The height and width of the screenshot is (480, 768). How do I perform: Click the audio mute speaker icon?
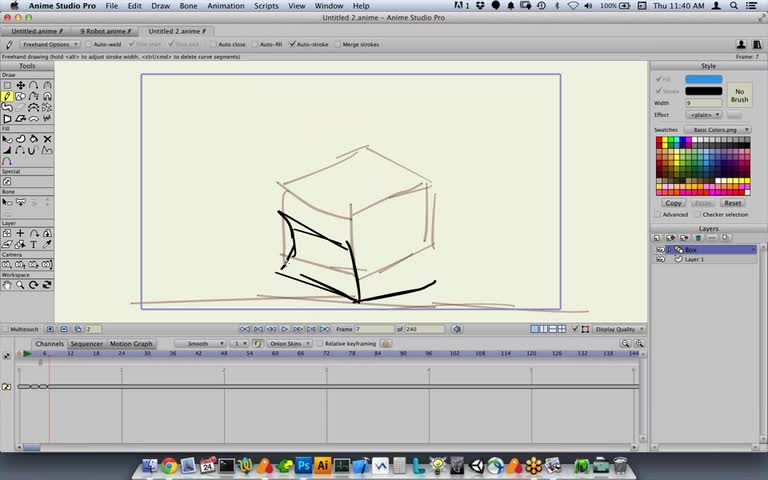coord(456,329)
